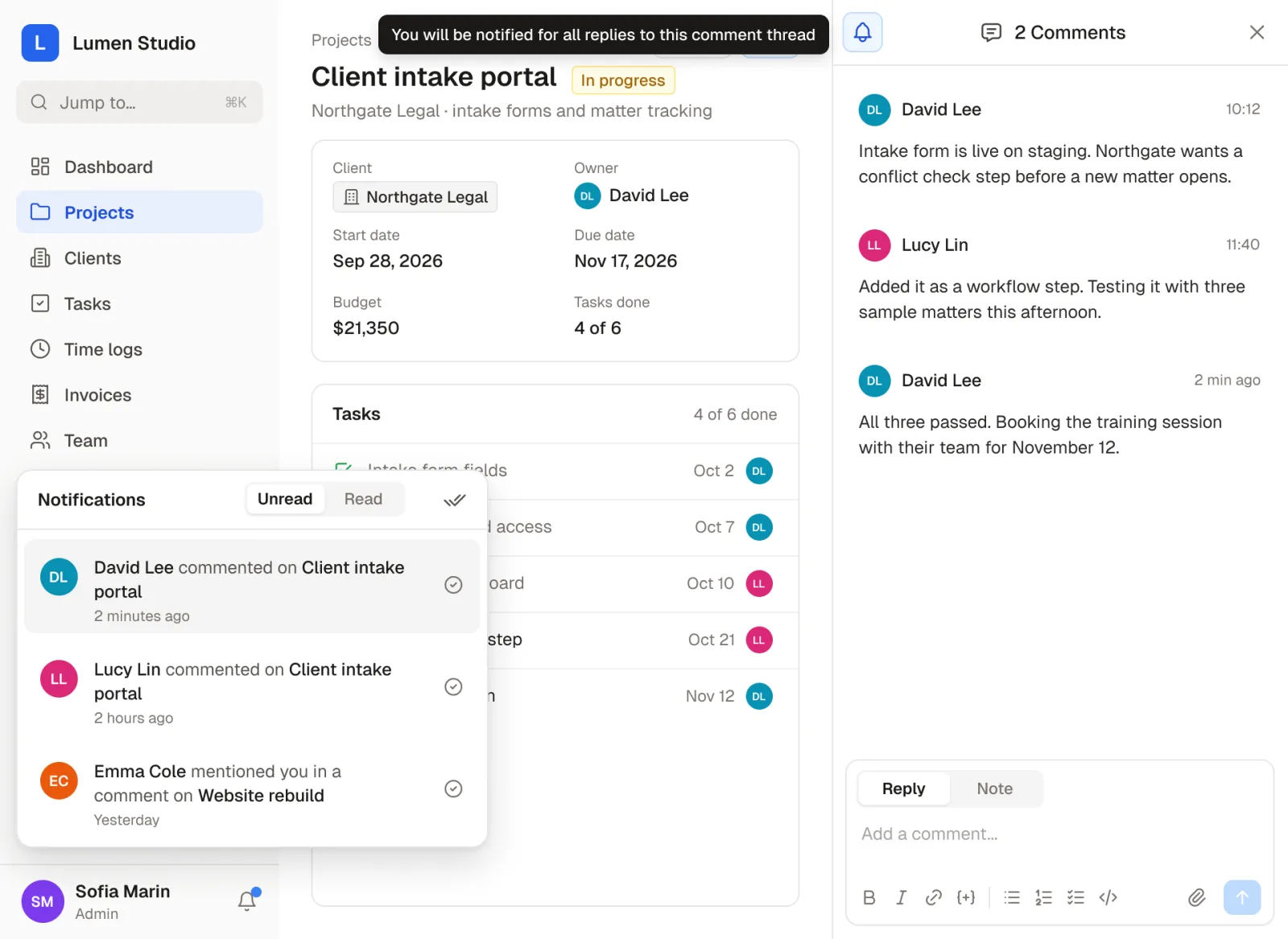Start a numbered list in the comment

pyautogui.click(x=1043, y=897)
